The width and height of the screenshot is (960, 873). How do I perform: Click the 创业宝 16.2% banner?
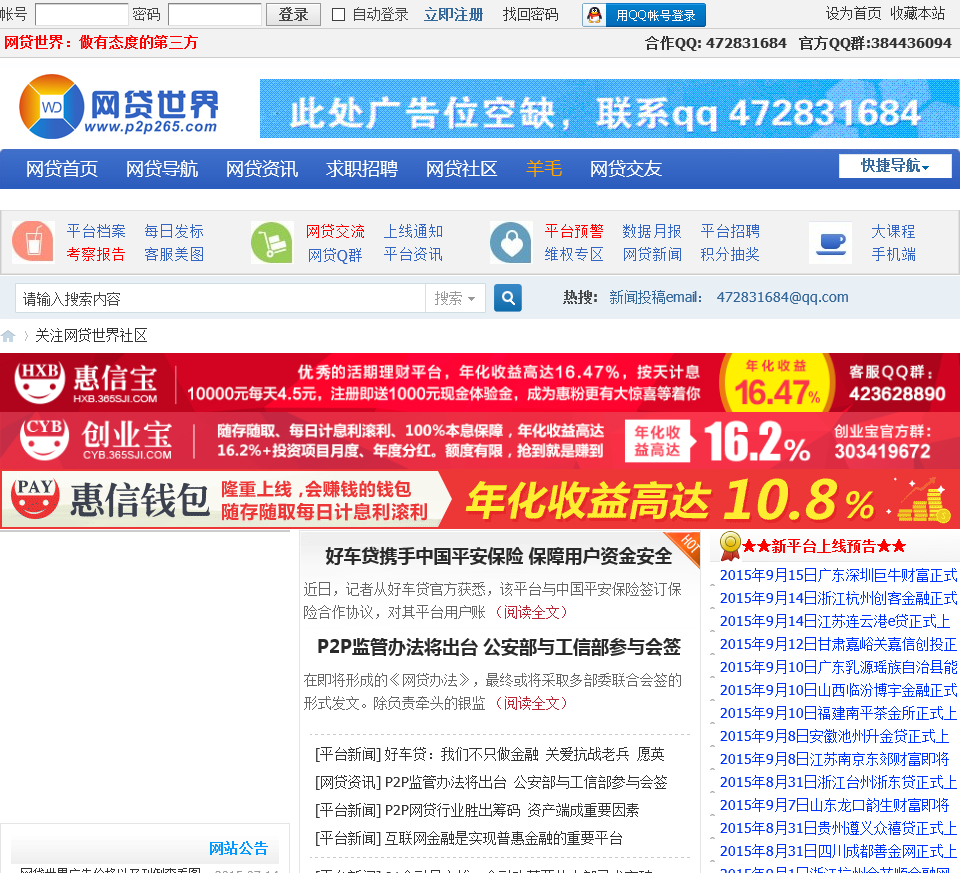480,441
